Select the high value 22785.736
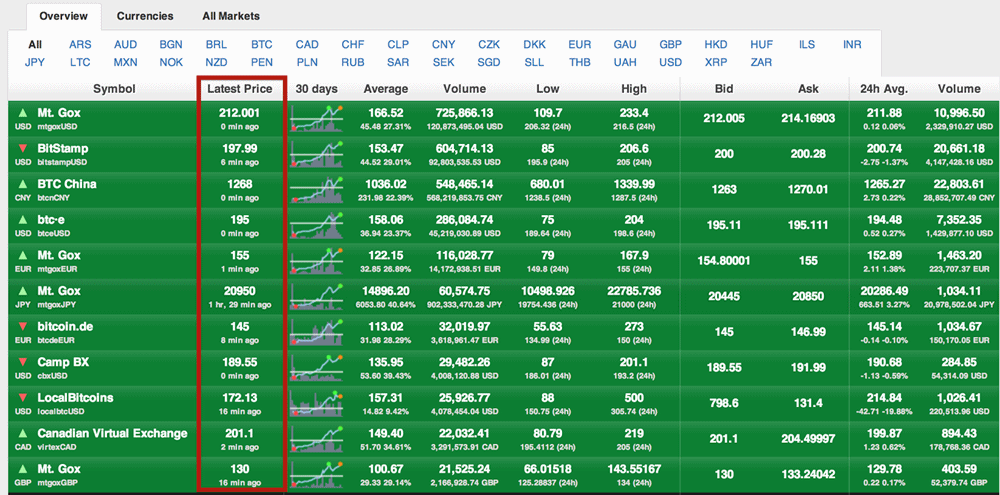1000x495 pixels. 634,292
